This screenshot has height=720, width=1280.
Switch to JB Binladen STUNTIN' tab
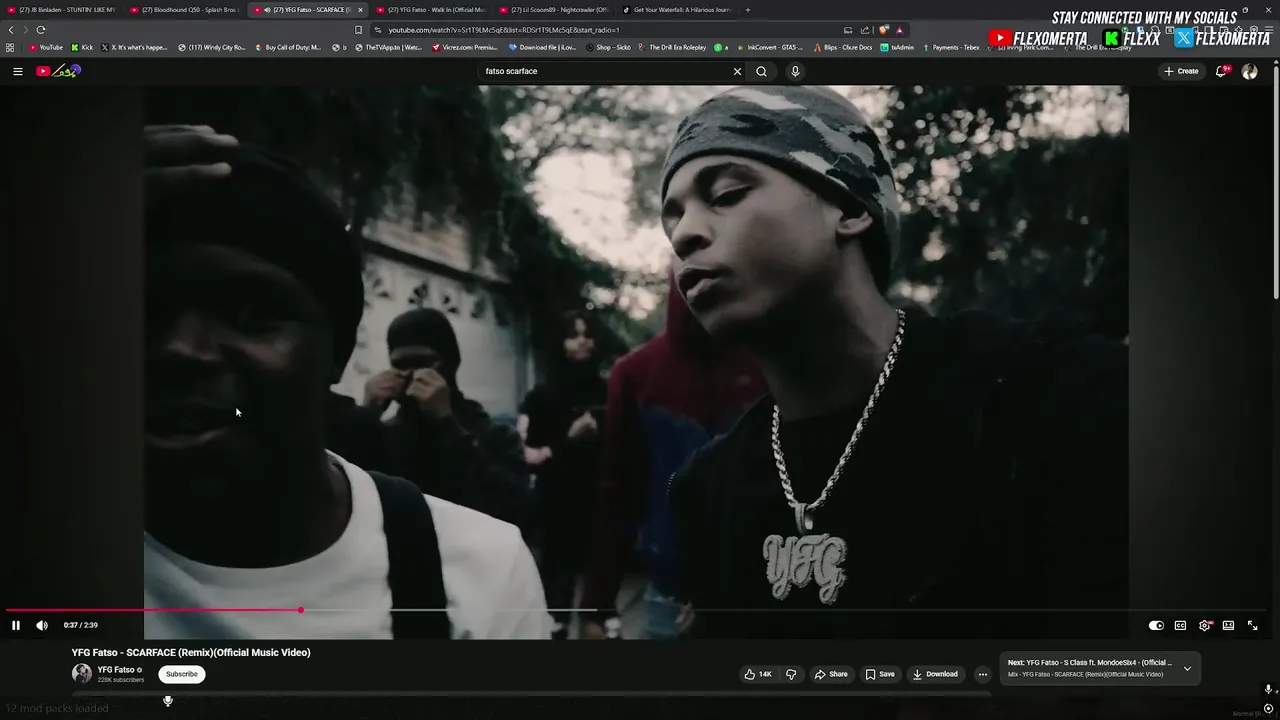click(x=62, y=10)
